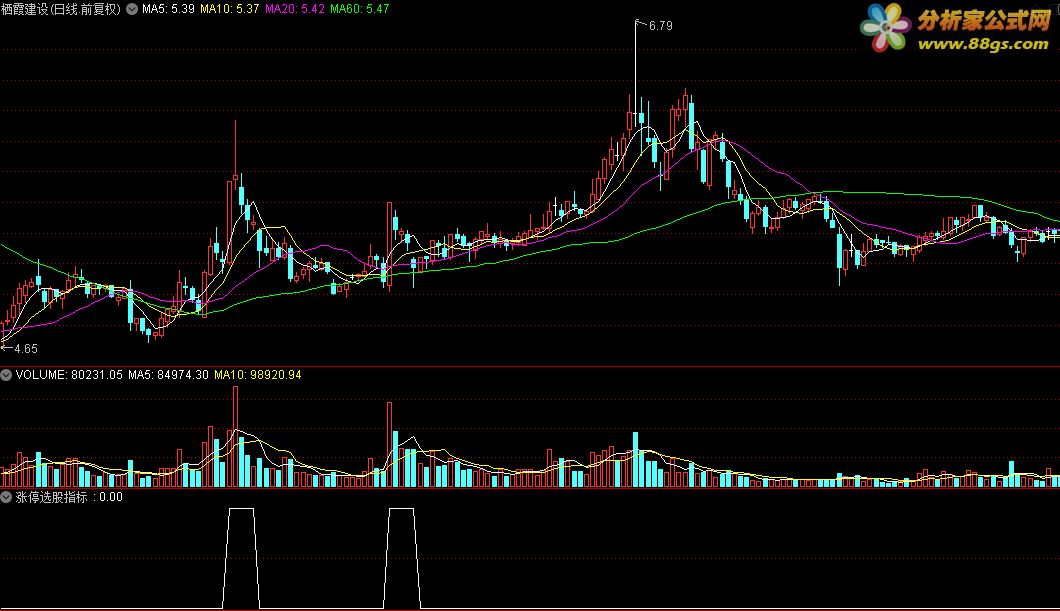
Task: Click the MA20: 5.42 label
Action: coord(295,9)
